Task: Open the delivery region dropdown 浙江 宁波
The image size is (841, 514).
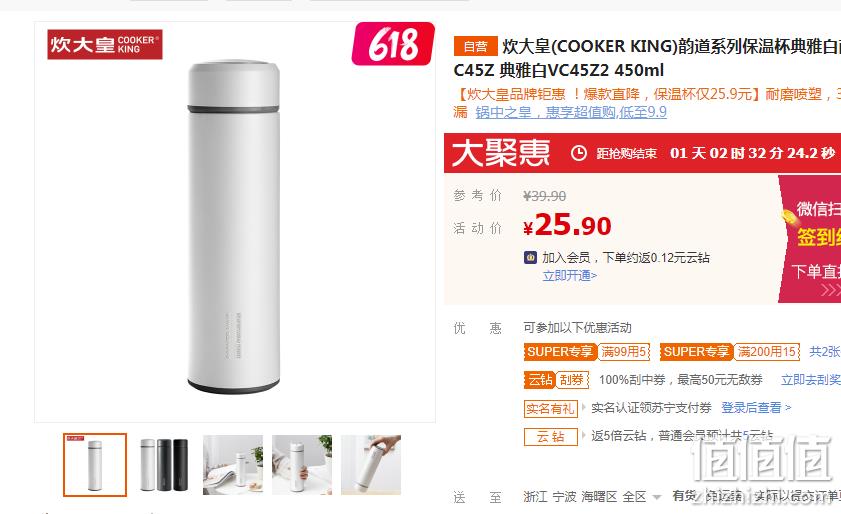Action: point(592,497)
